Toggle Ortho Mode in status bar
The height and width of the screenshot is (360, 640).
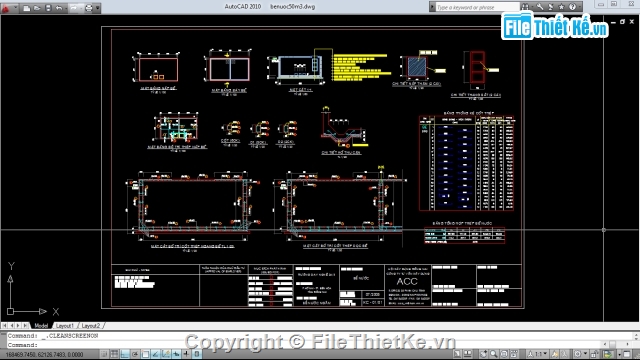click(125, 354)
